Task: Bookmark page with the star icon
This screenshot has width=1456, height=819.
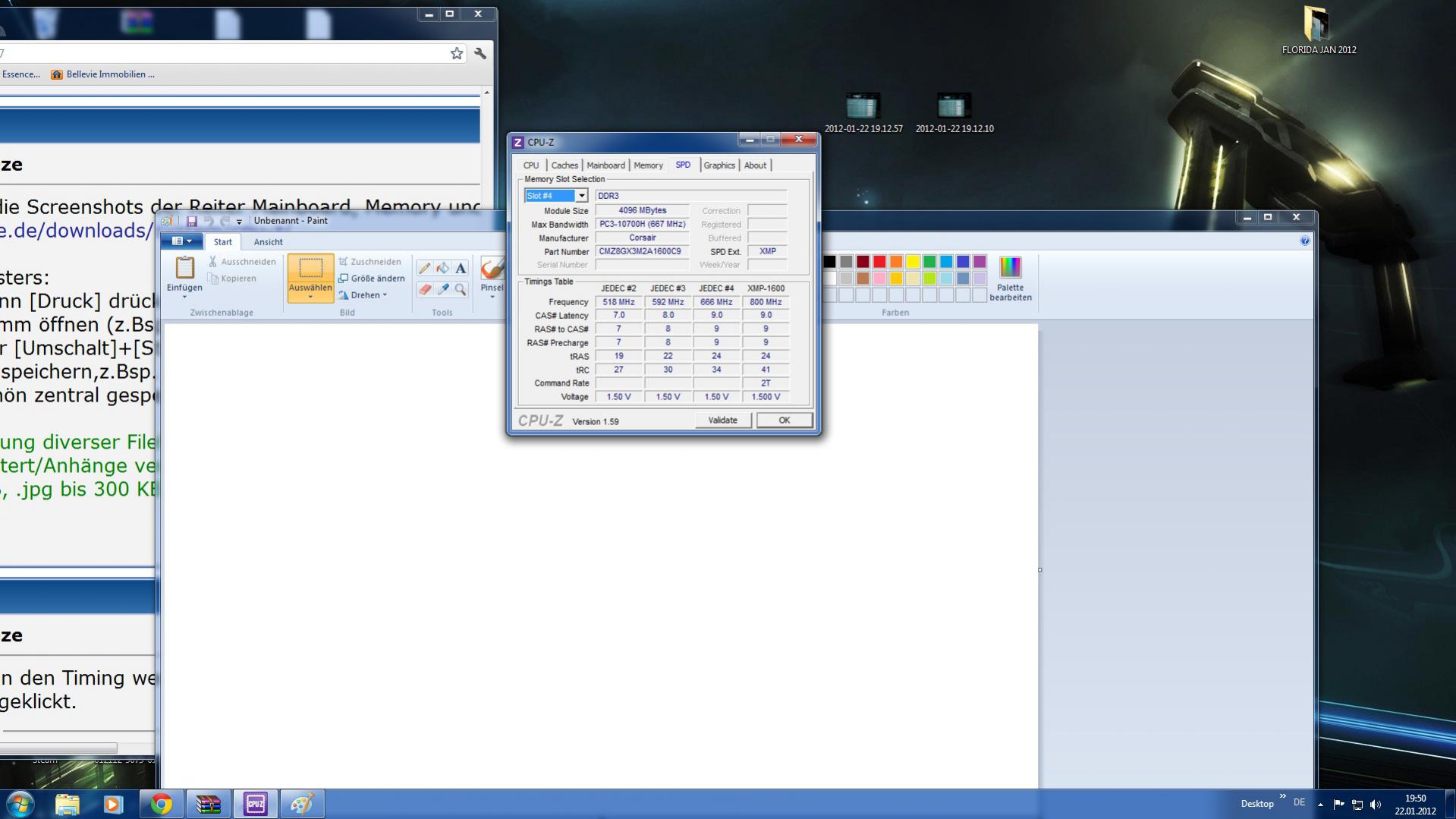Action: [456, 53]
